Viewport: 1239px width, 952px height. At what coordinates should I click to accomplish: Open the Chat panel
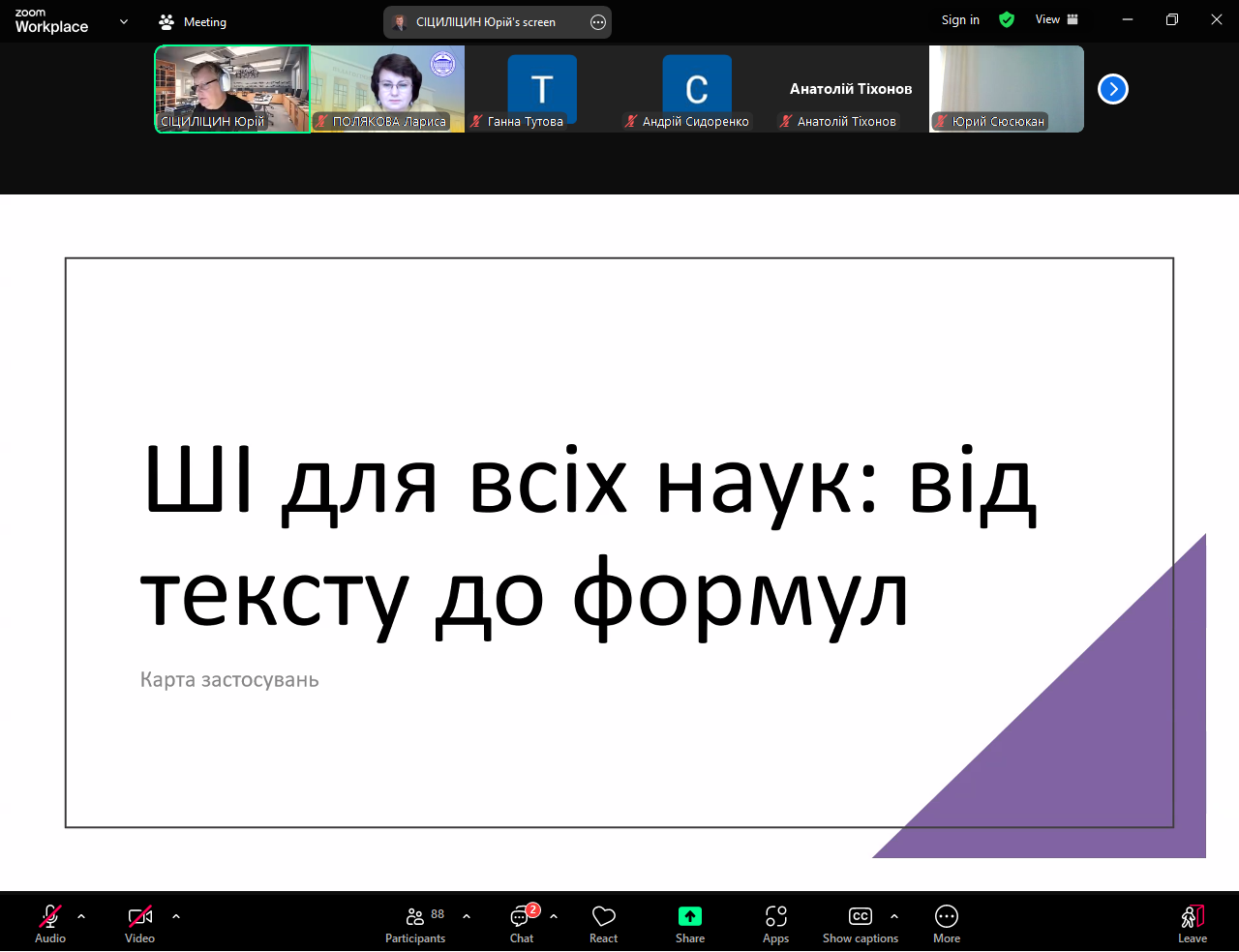point(522,924)
